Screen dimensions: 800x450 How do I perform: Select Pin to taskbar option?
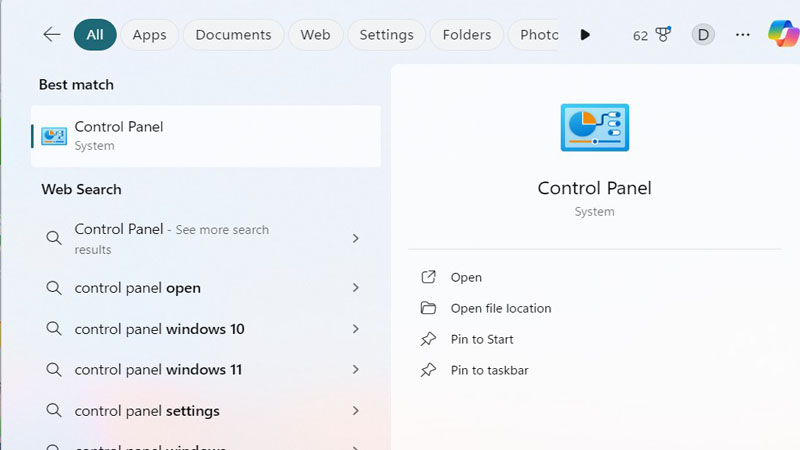(488, 370)
